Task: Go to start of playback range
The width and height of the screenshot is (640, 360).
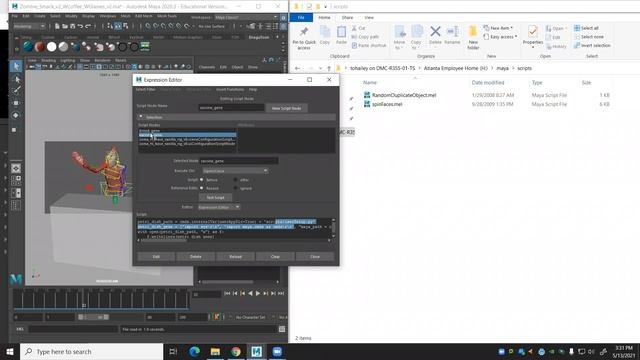Action: pos(227,293)
